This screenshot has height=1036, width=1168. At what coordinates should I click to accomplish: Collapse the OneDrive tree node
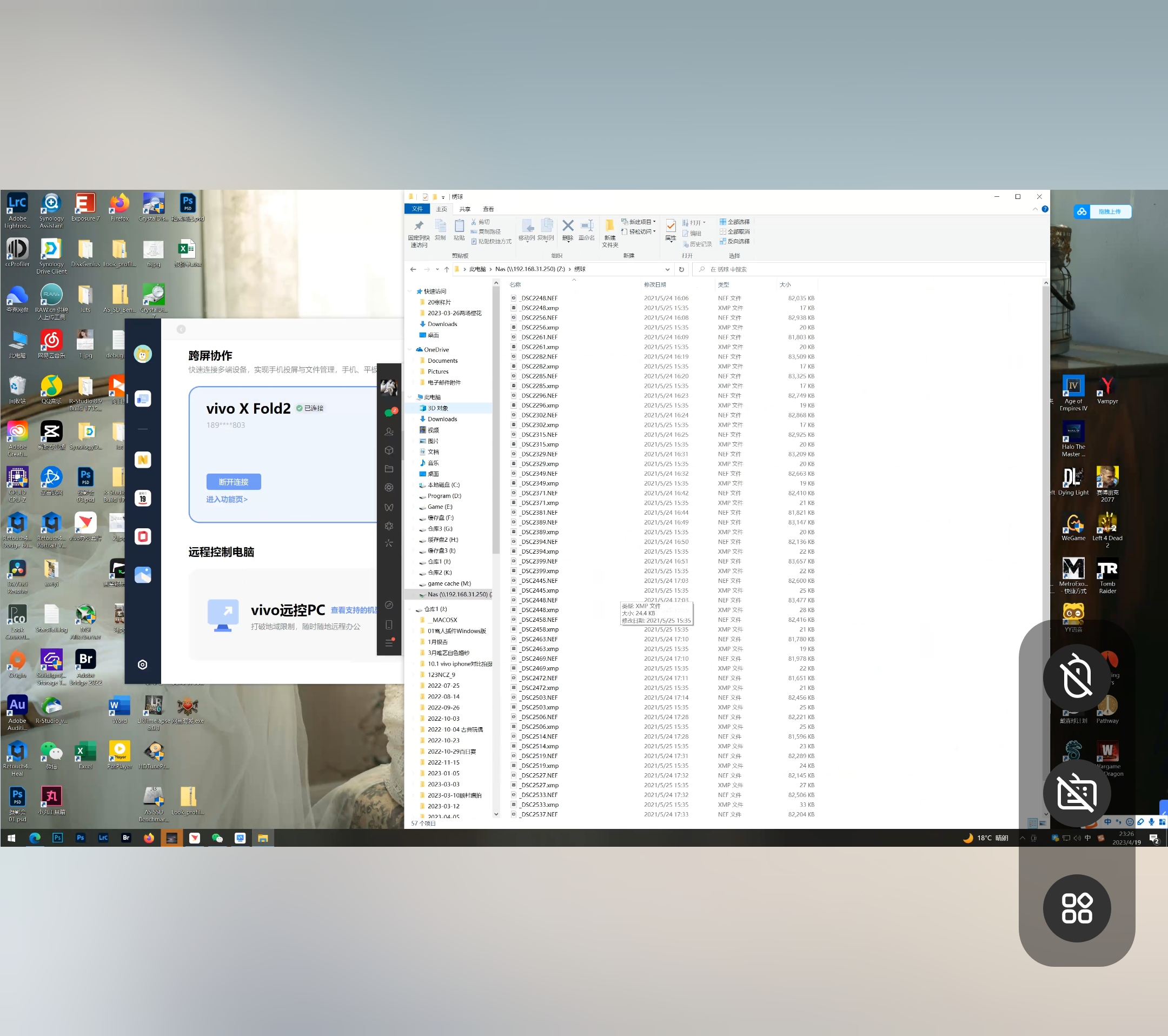(x=410, y=350)
